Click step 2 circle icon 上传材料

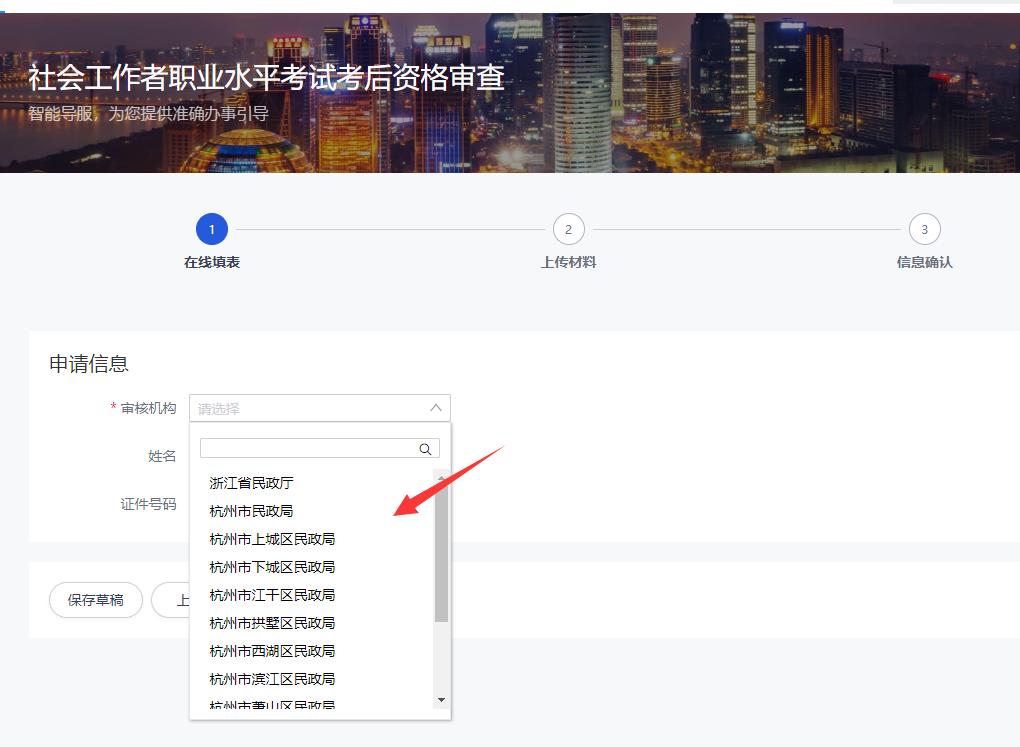(568, 227)
